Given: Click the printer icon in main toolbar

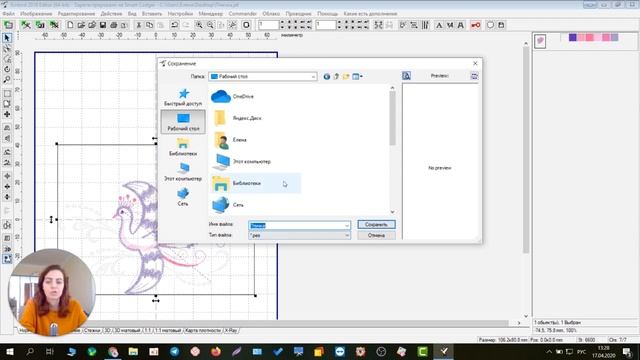Looking at the screenshot, I should tap(113, 25).
